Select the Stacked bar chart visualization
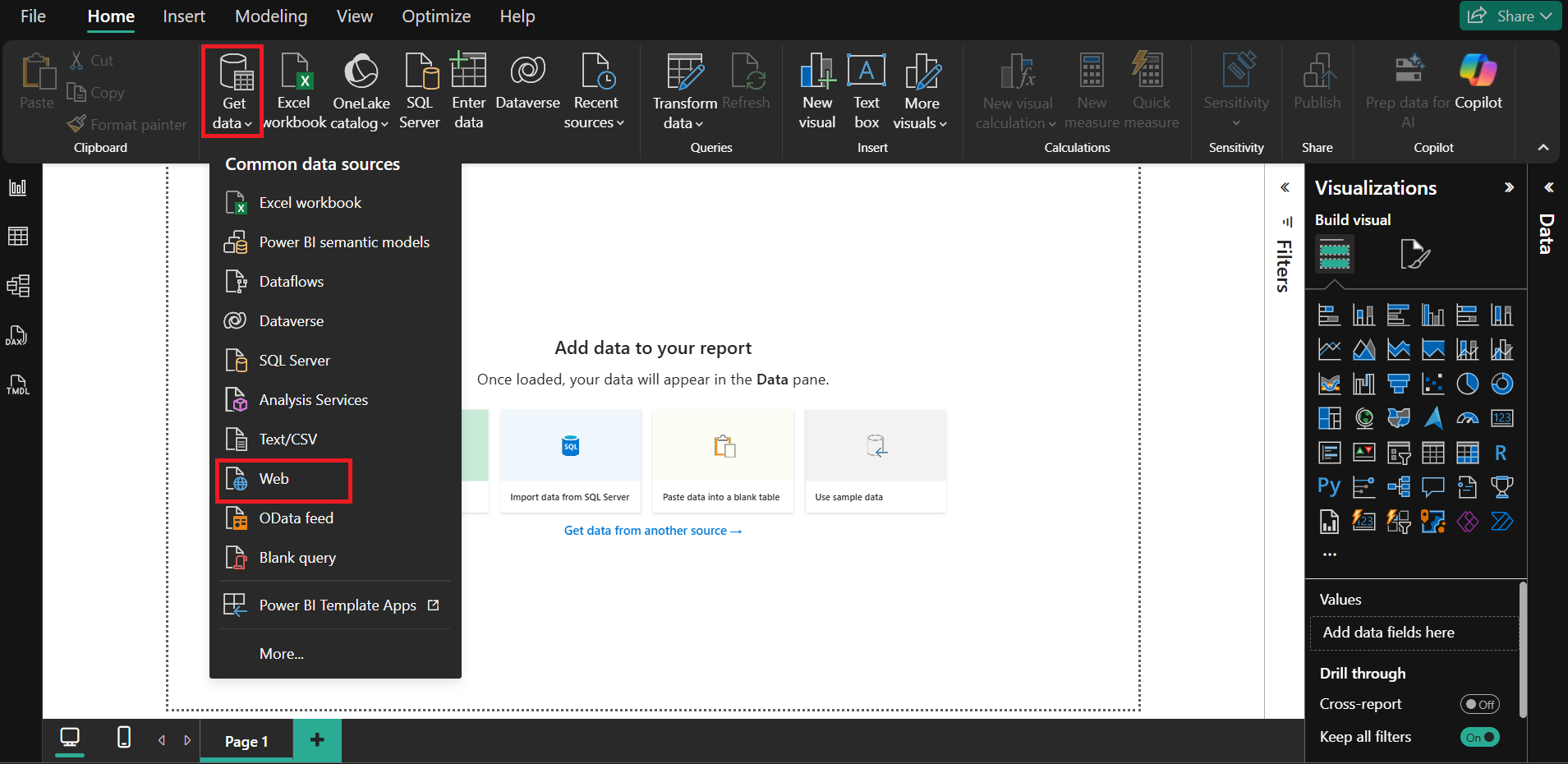Image resolution: width=1568 pixels, height=764 pixels. tap(1329, 315)
